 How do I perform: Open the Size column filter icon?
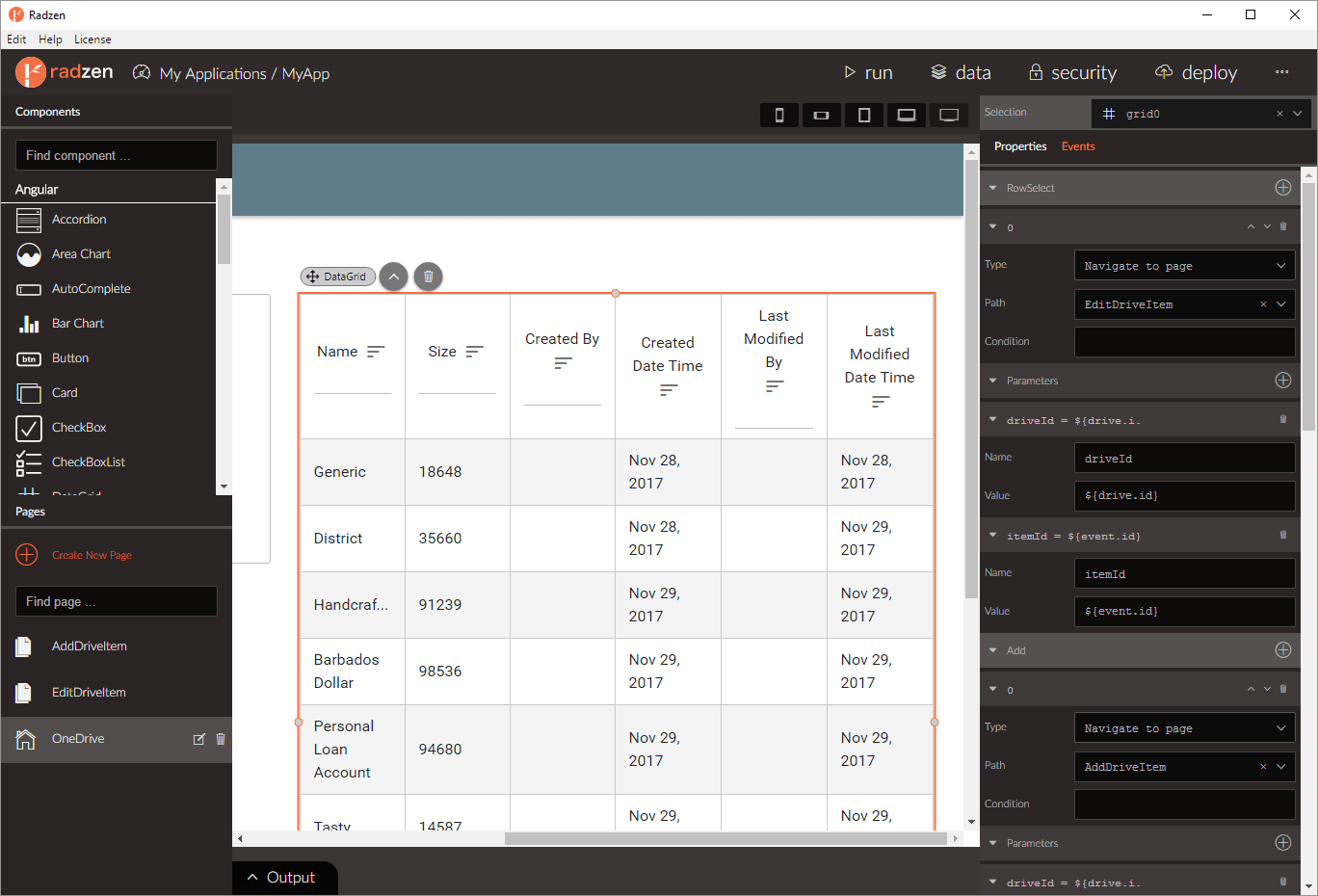[x=474, y=352]
